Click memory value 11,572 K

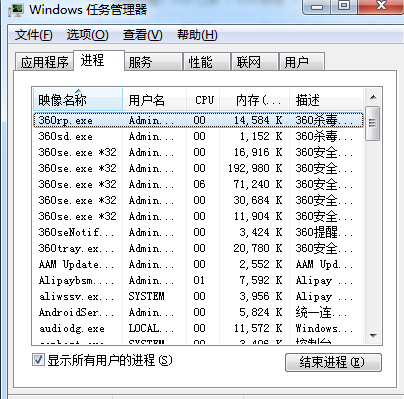[x=258, y=328]
